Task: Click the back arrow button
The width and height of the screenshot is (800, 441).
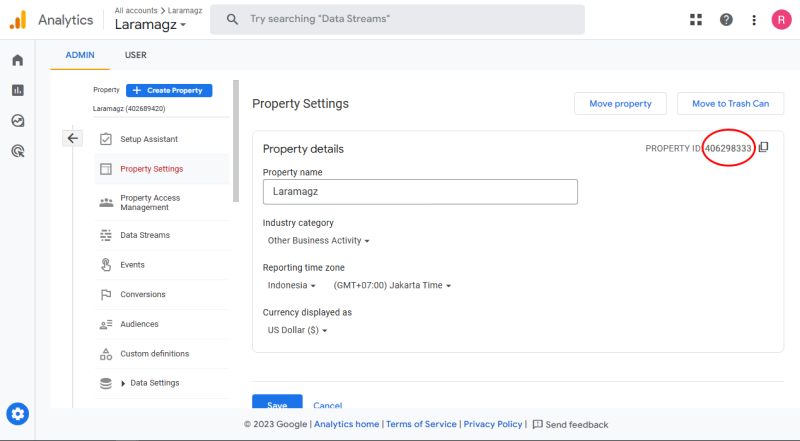Action: [x=73, y=138]
